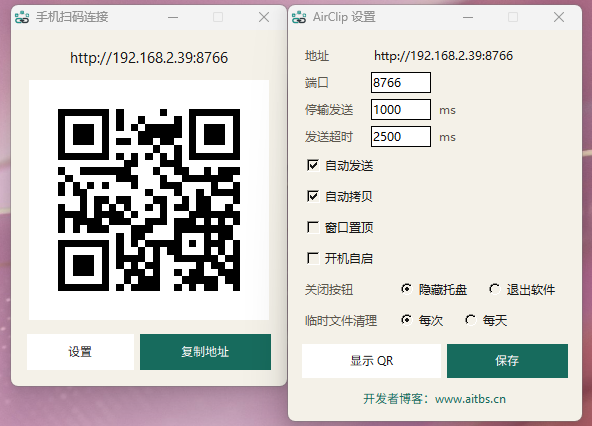
Task: Click the 显示 QR button
Action: [372, 361]
